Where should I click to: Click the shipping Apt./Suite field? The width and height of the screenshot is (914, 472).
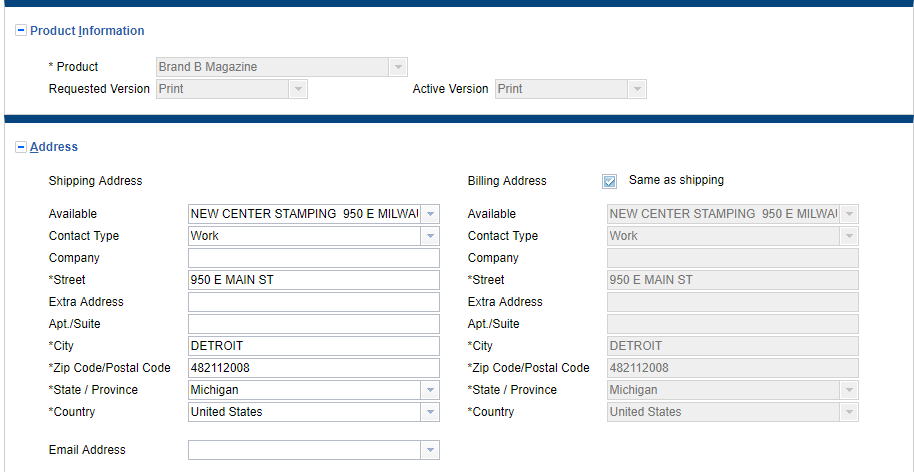pyautogui.click(x=313, y=324)
